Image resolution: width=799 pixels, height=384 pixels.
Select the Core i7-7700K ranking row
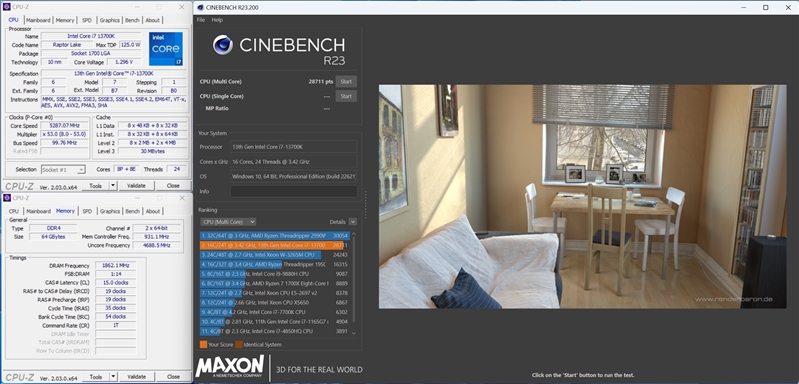(275, 312)
